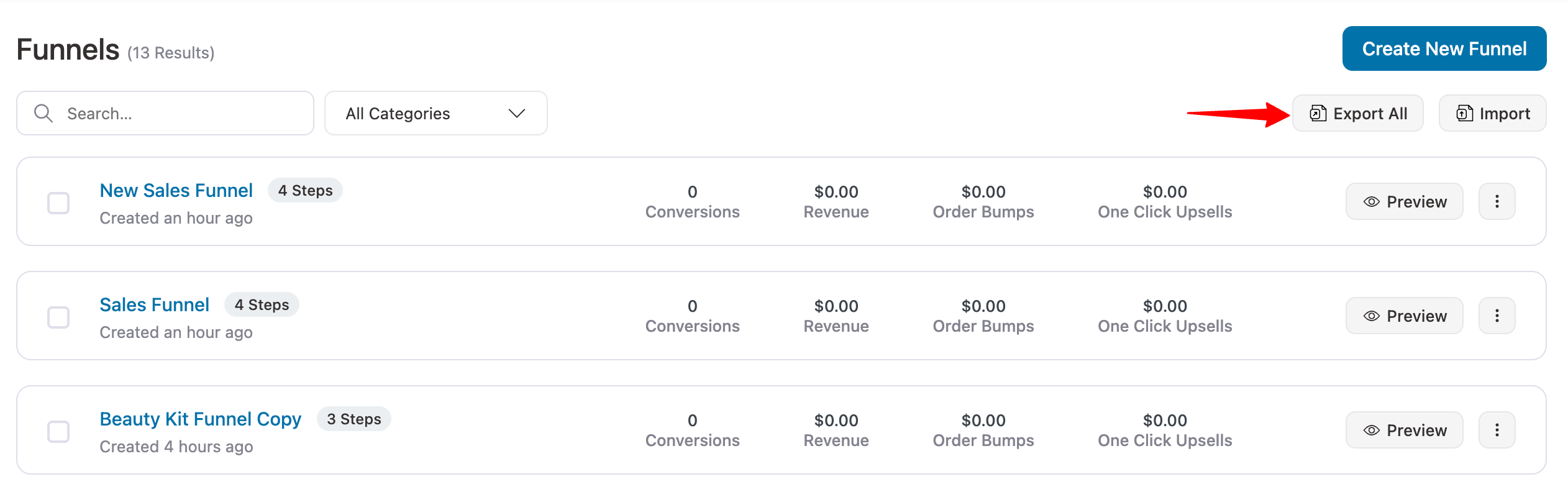The height and width of the screenshot is (492, 1568).
Task: Click Conversions value for Beauty Kit Funnel Copy
Action: point(692,421)
